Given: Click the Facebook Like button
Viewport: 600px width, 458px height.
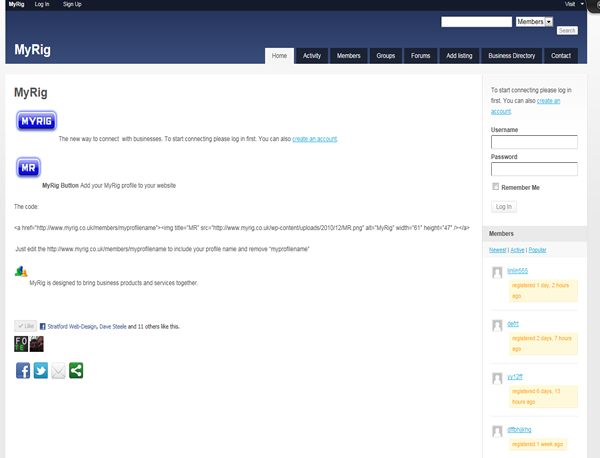Looking at the screenshot, I should 26,326.
